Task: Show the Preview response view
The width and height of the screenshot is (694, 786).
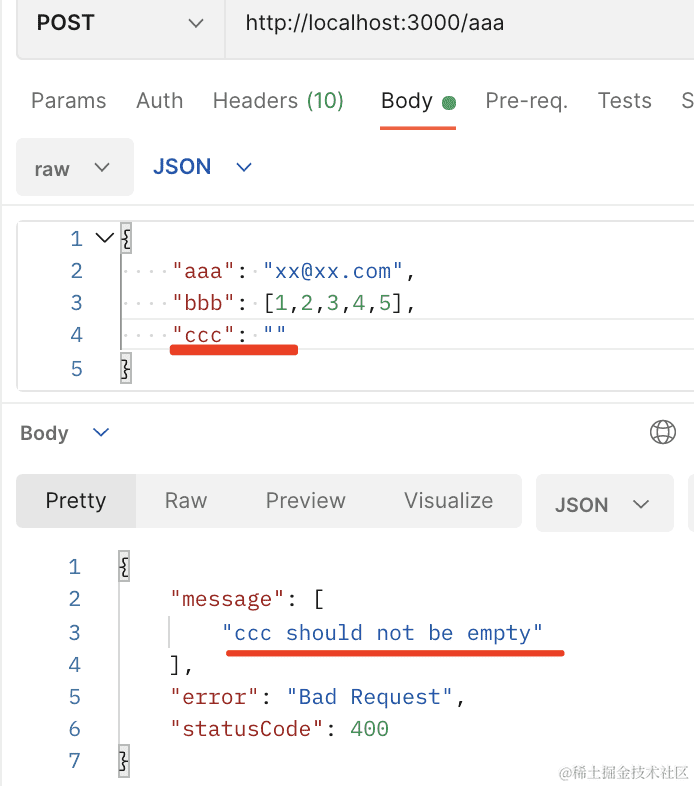Action: [305, 501]
